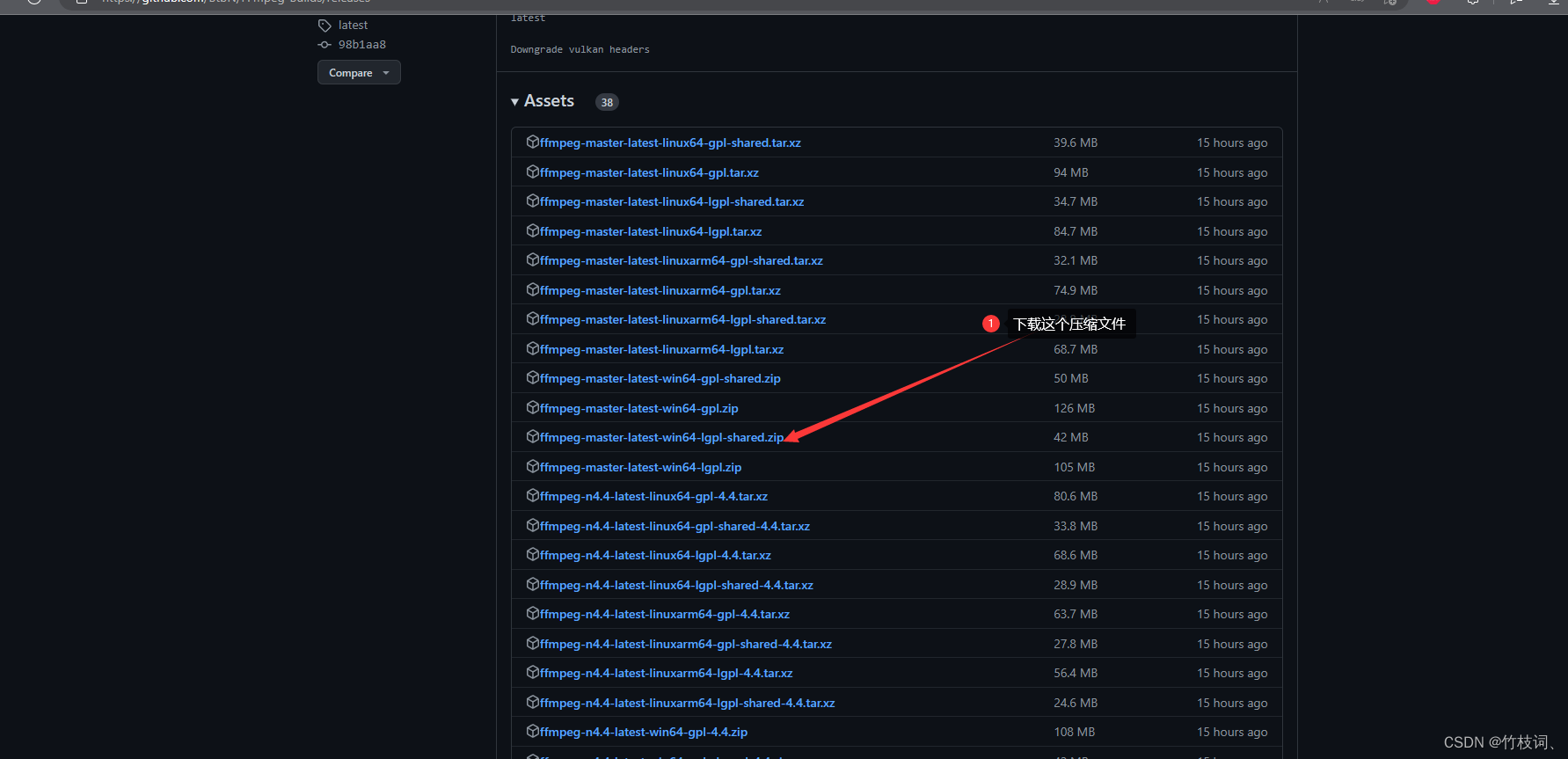Click package icon of master linuxarm64-gpl-shared.tar.xz
Screen dimensions: 1568x759
pyautogui.click(x=533, y=259)
